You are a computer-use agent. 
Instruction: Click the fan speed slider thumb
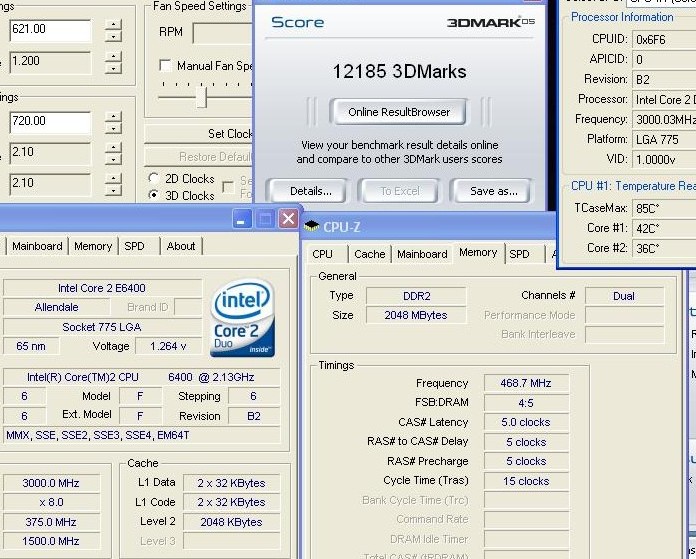coord(202,97)
